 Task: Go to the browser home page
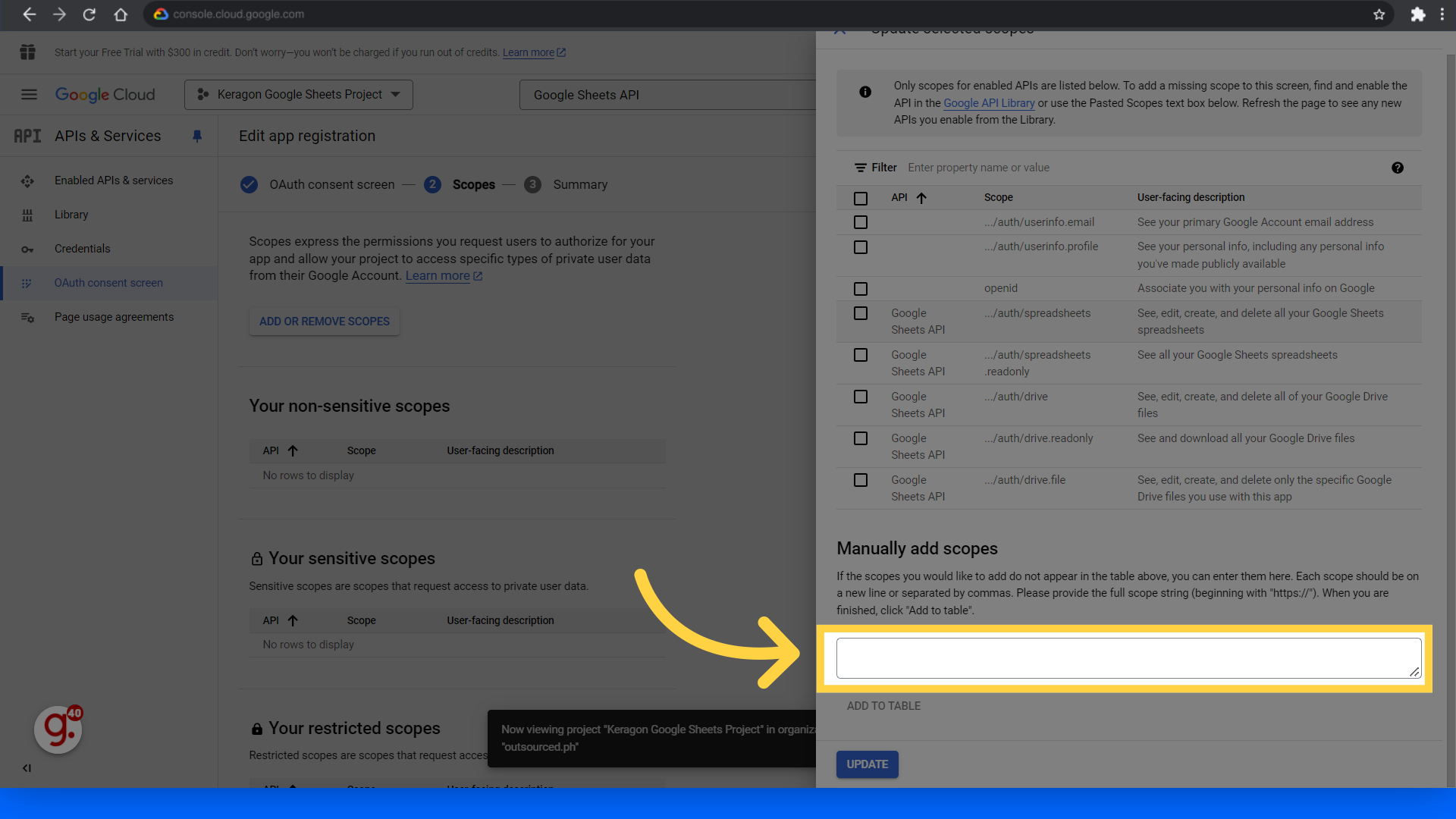coord(120,14)
